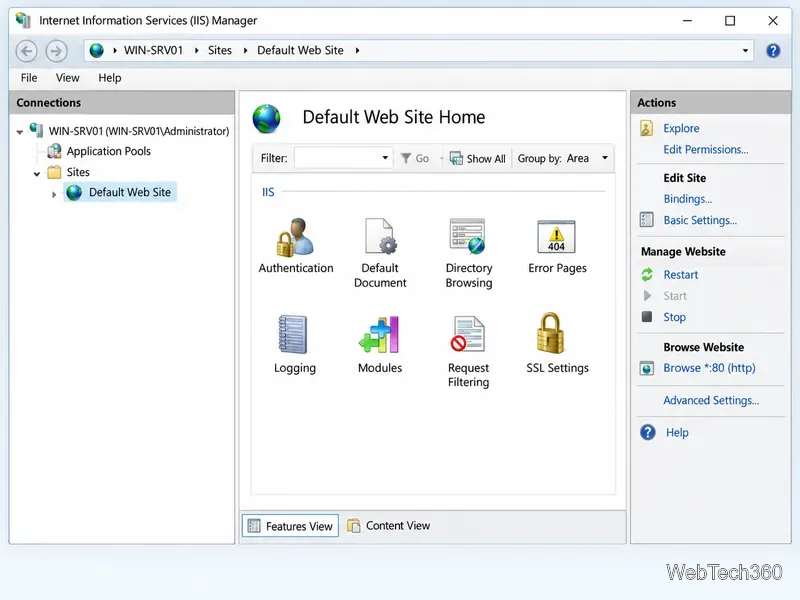Viewport: 800px width, 600px height.
Task: Open the Bindings link
Action: [x=687, y=198]
